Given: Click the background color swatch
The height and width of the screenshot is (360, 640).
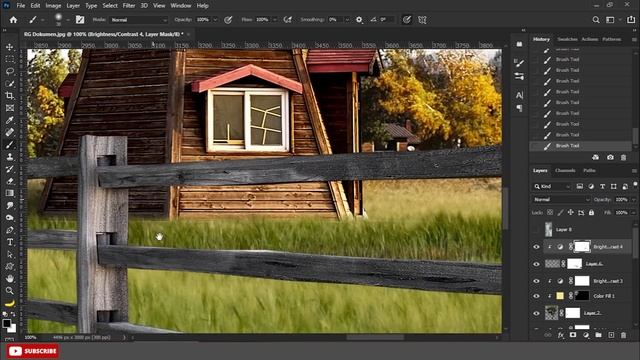Looking at the screenshot, I should click(13, 328).
